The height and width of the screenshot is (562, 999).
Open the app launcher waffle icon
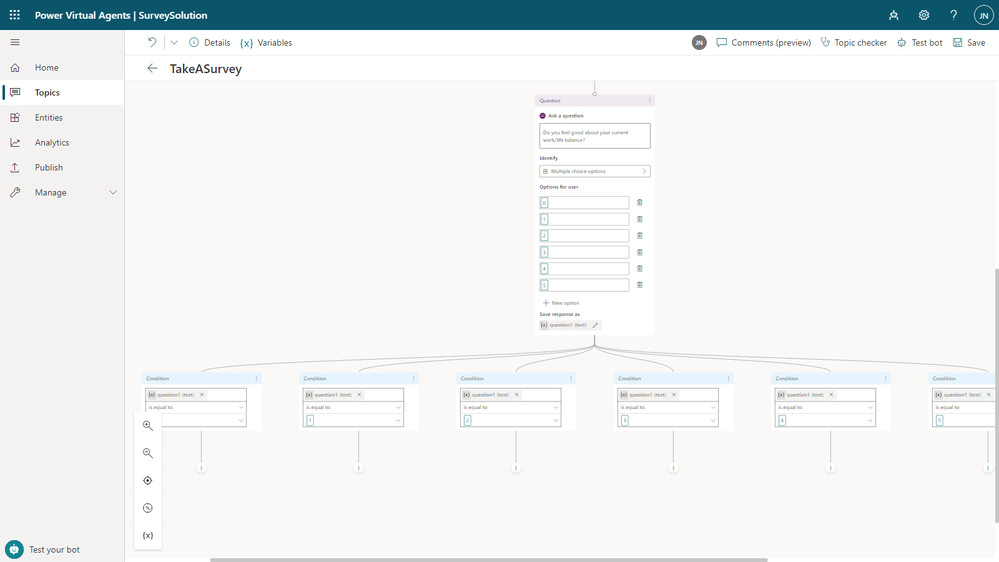click(15, 15)
